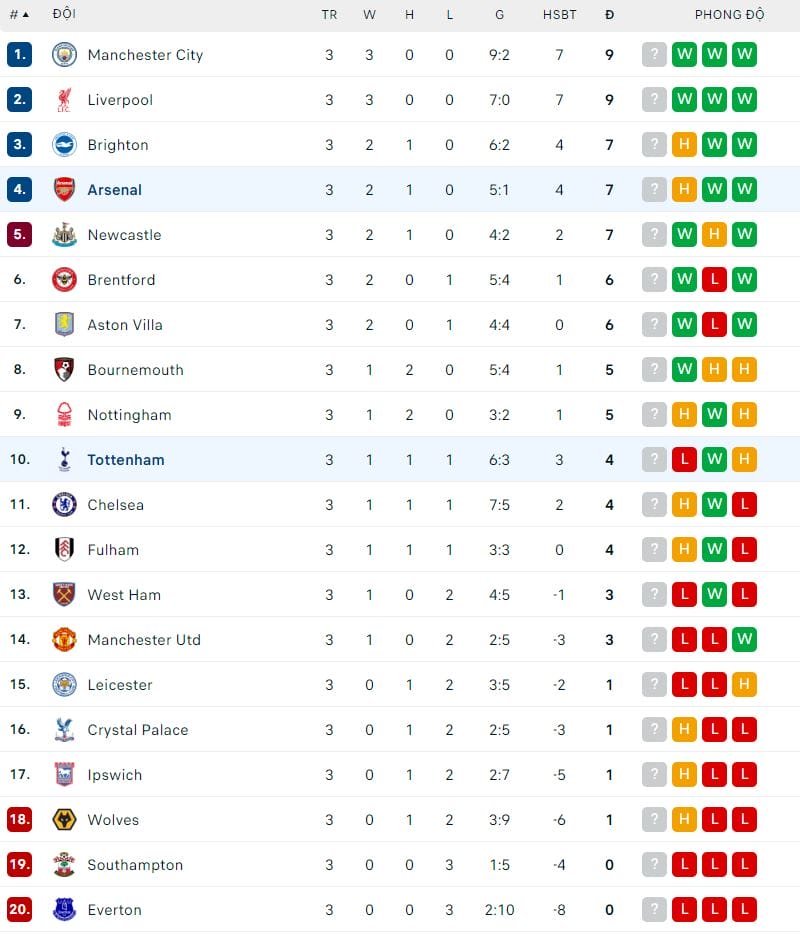Screen dimensions: 800x935
Task: Sort standings by HSBT goal difference header
Action: [559, 15]
